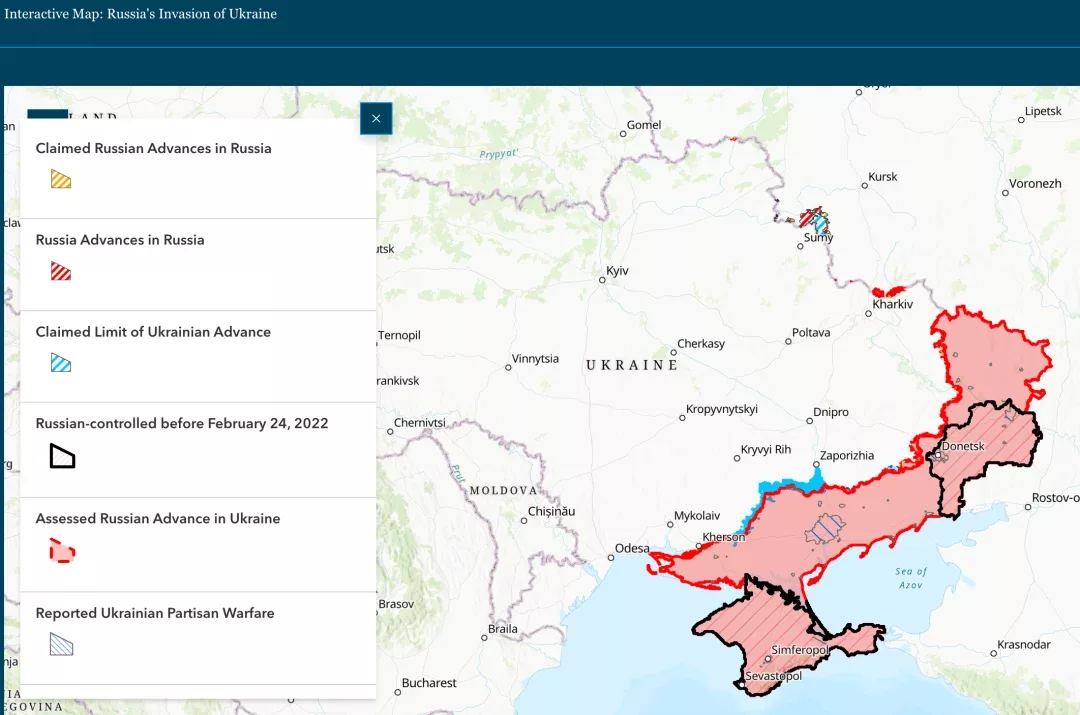Click the Zaporizhia city label on map
1080x715 pixels.
point(847,455)
